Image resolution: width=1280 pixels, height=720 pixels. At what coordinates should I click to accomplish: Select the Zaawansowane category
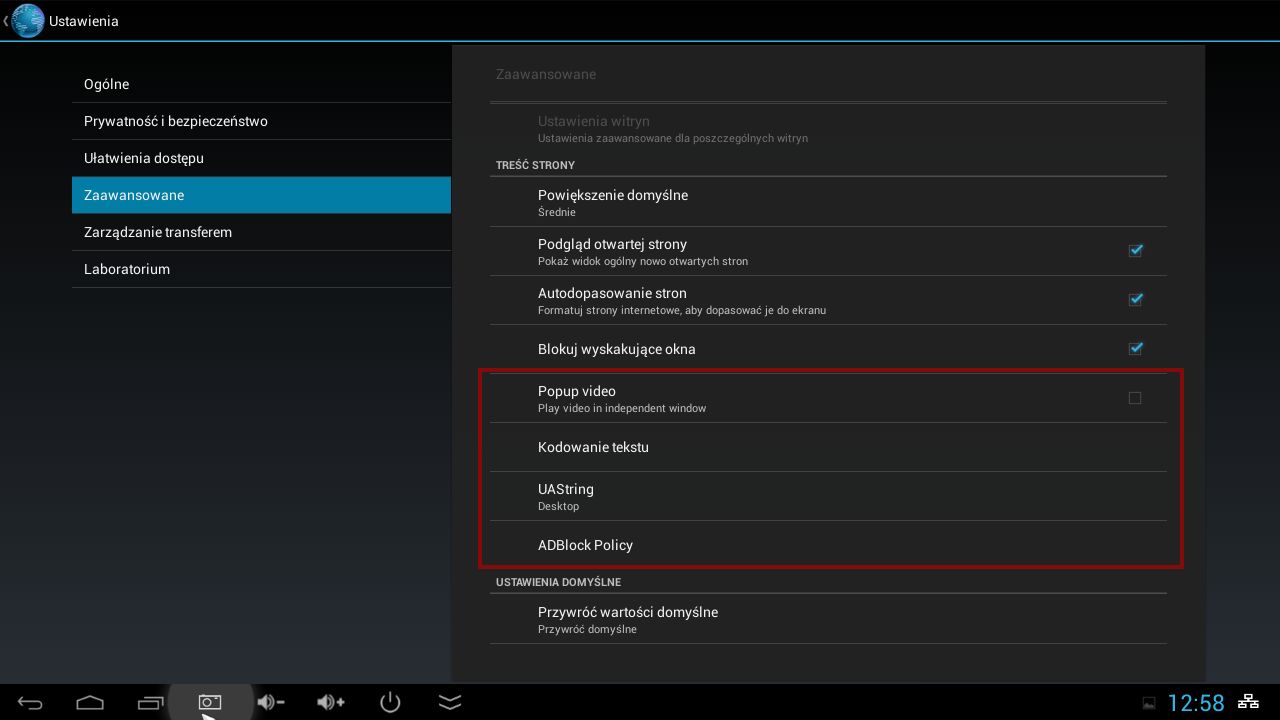(261, 195)
